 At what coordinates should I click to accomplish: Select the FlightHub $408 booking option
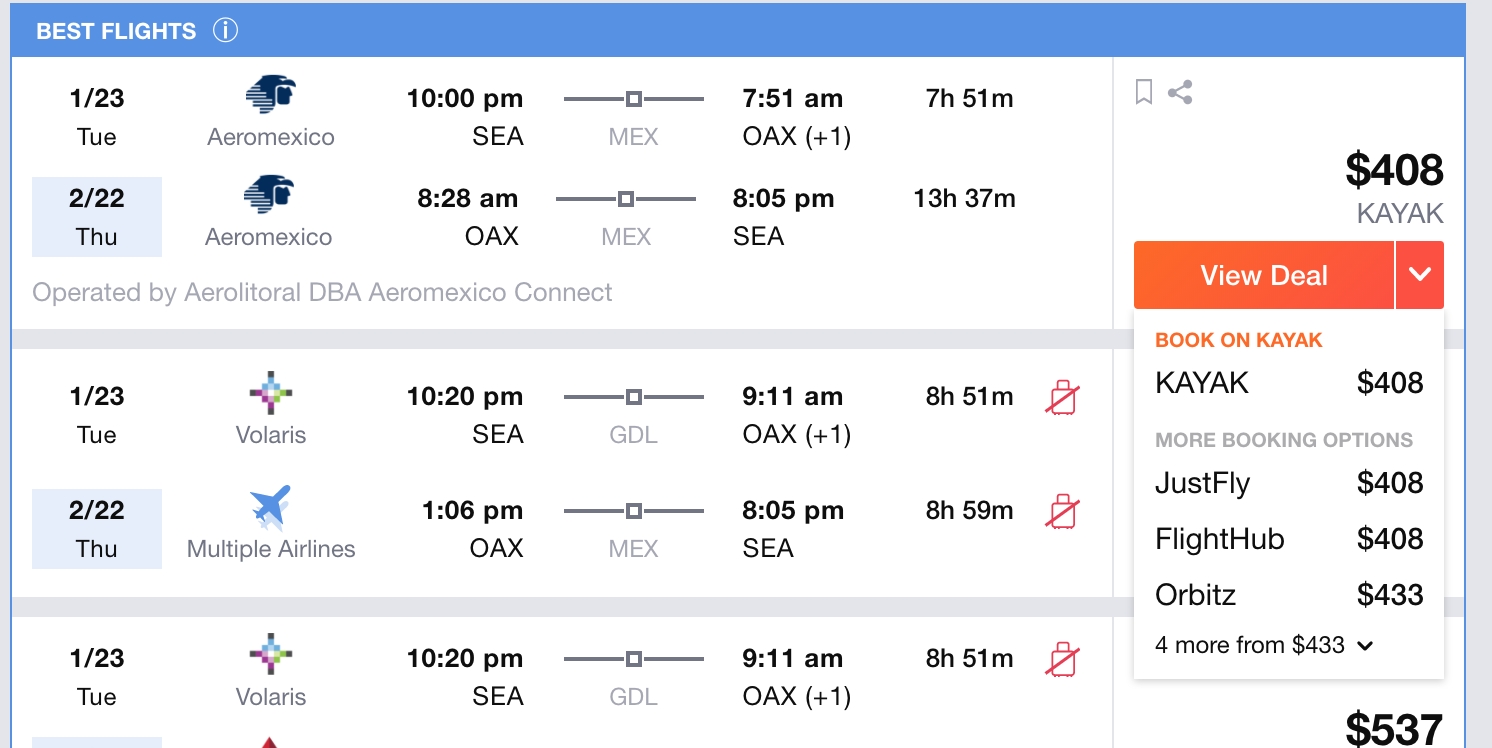point(1289,539)
